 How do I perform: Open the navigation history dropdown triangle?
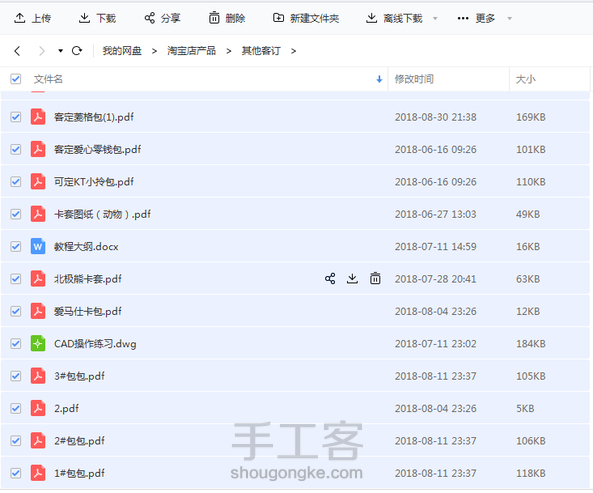click(x=60, y=51)
